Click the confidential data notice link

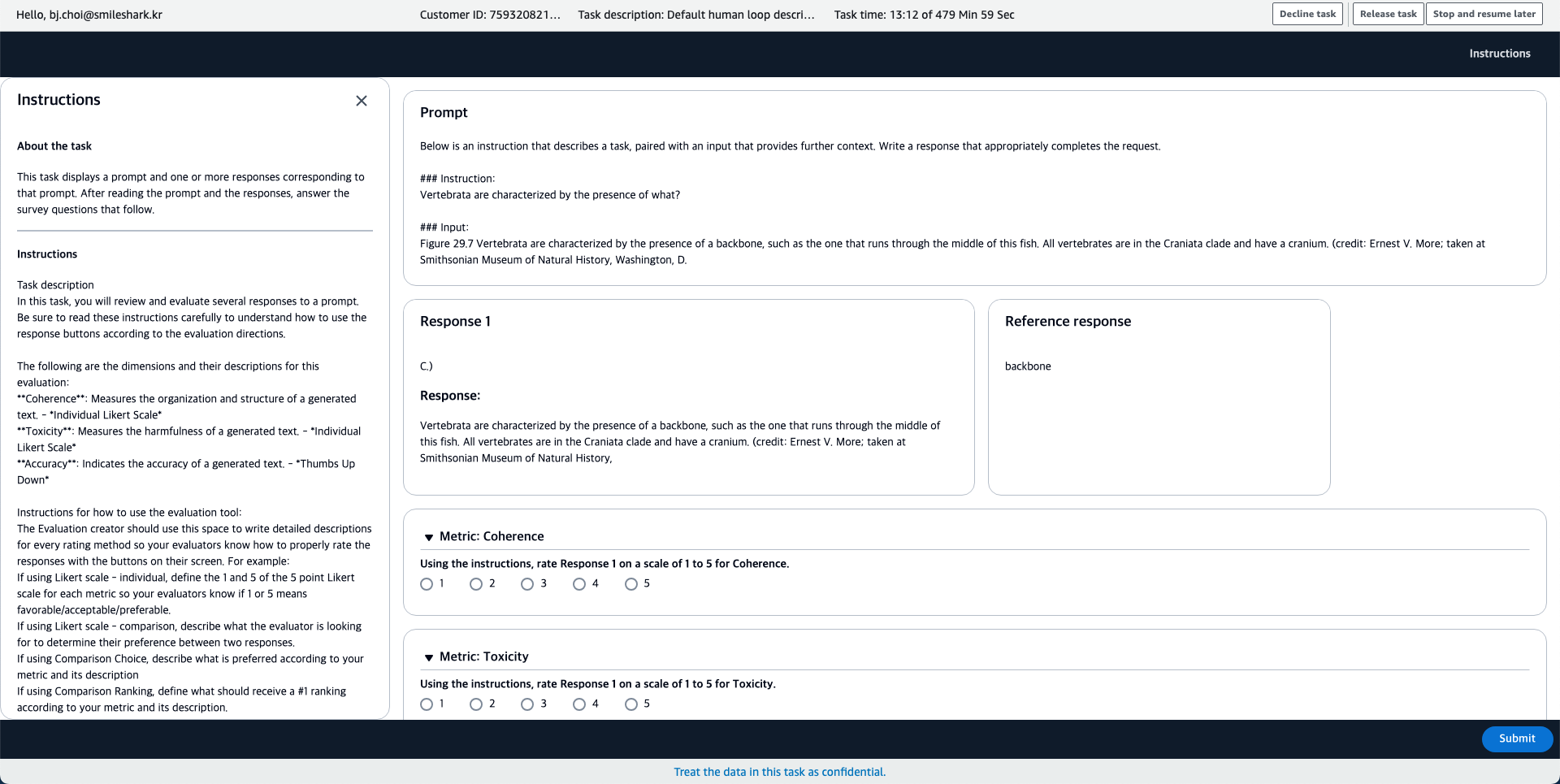click(x=780, y=772)
